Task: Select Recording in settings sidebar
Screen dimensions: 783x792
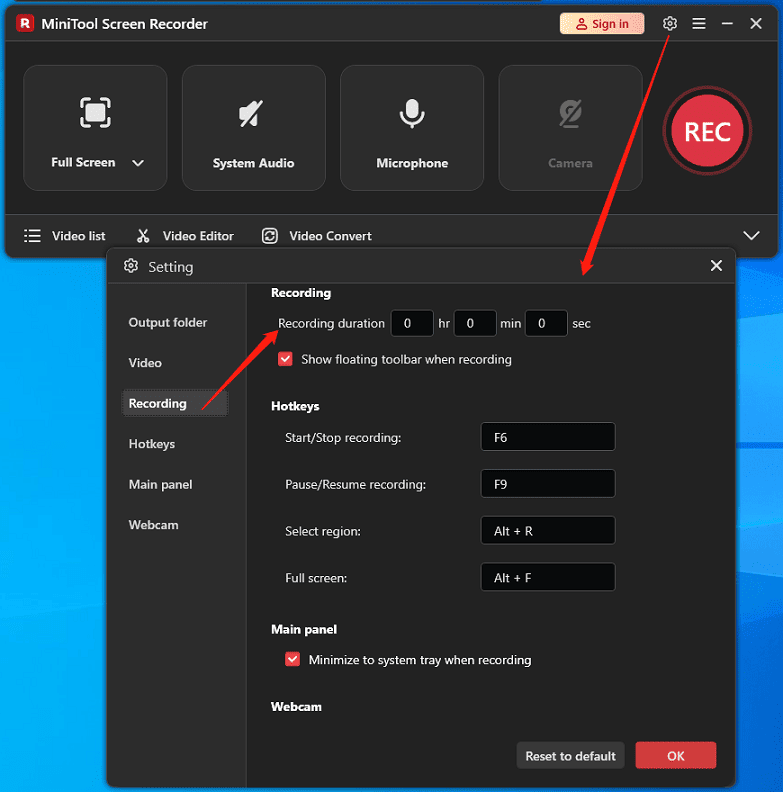Action: point(175,403)
